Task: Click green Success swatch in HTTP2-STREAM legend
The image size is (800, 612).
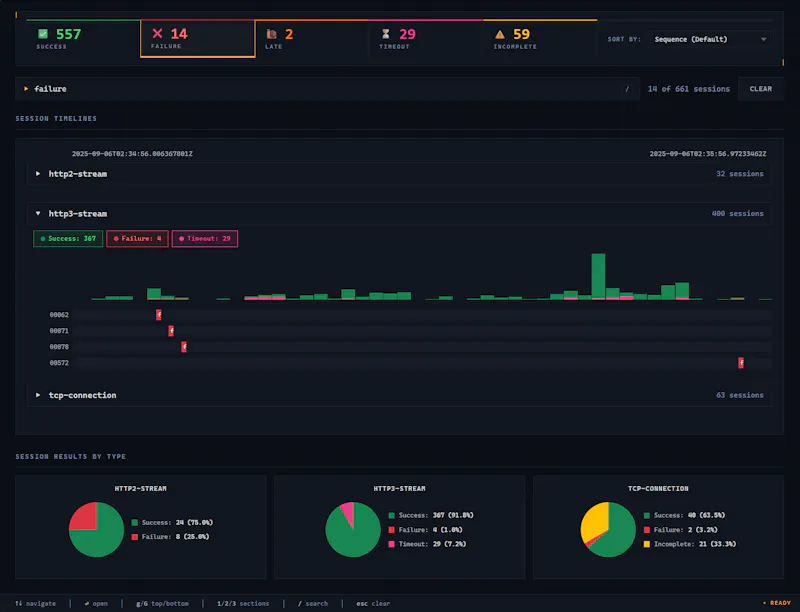Action: coord(135,523)
